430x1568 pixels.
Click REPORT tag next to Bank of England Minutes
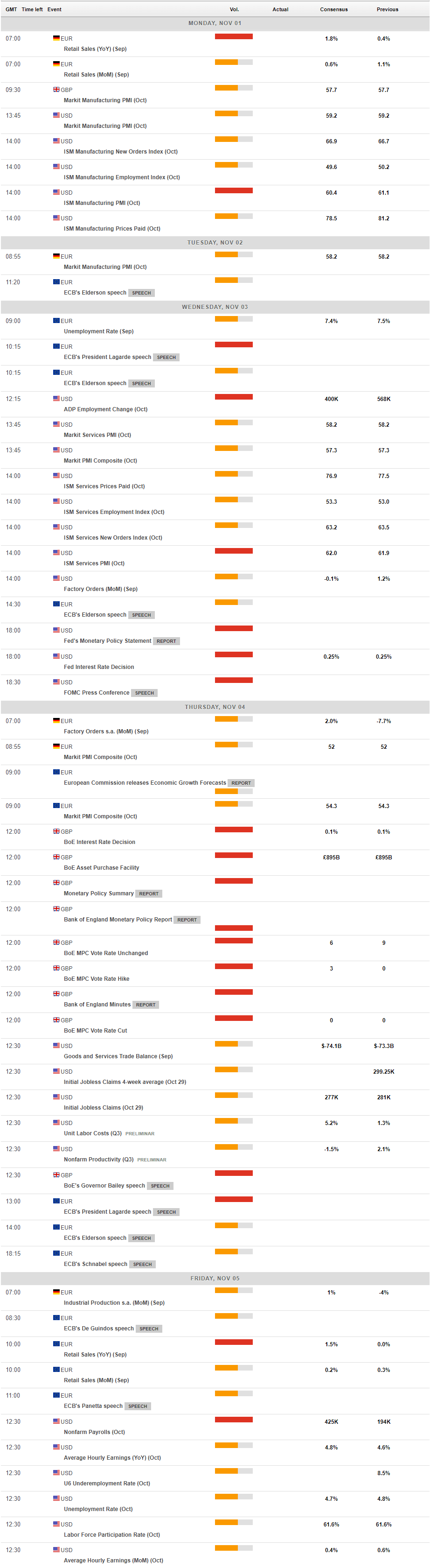146,1005
